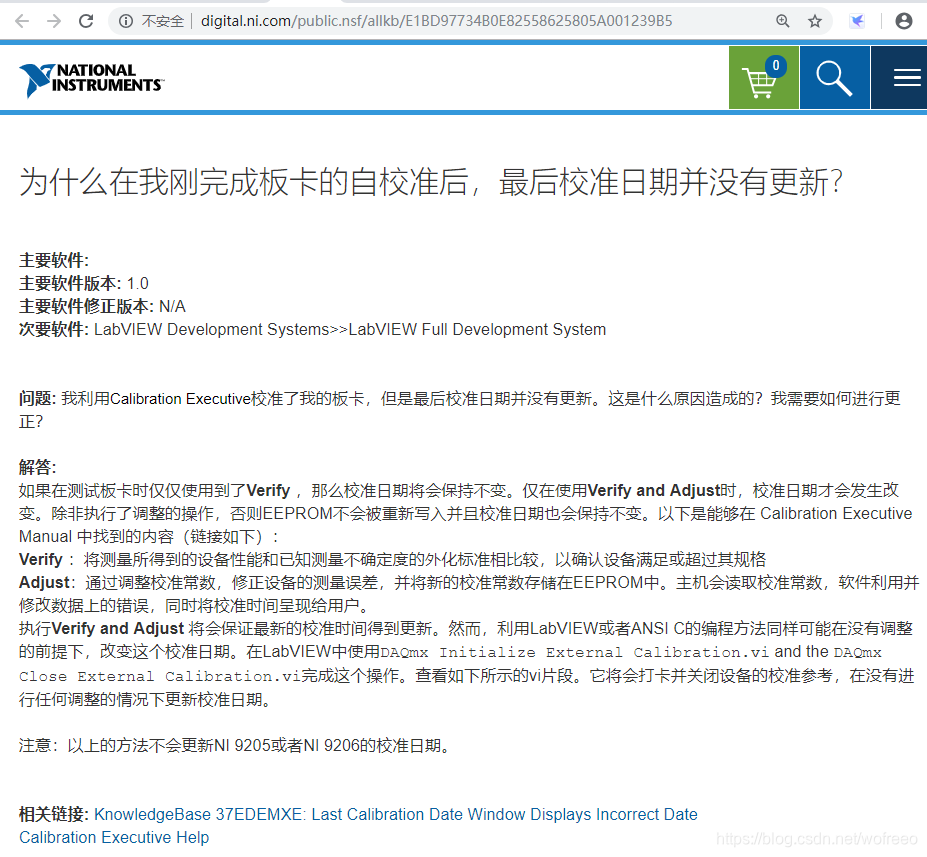Screen dimensions: 927x857
Task: Open the zoom magnifier in address bar
Action: pos(783,21)
